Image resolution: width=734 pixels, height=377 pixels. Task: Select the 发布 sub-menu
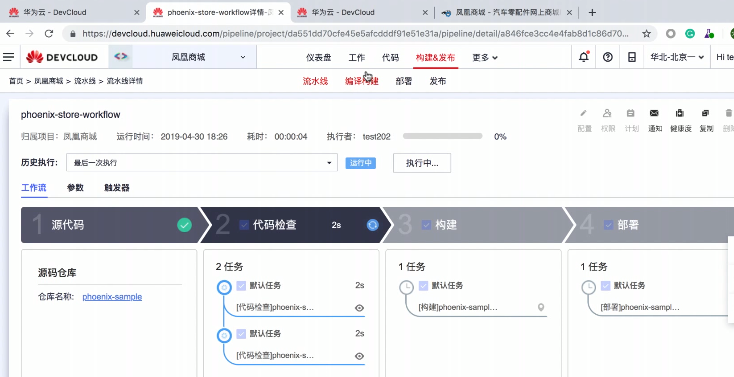click(x=438, y=81)
